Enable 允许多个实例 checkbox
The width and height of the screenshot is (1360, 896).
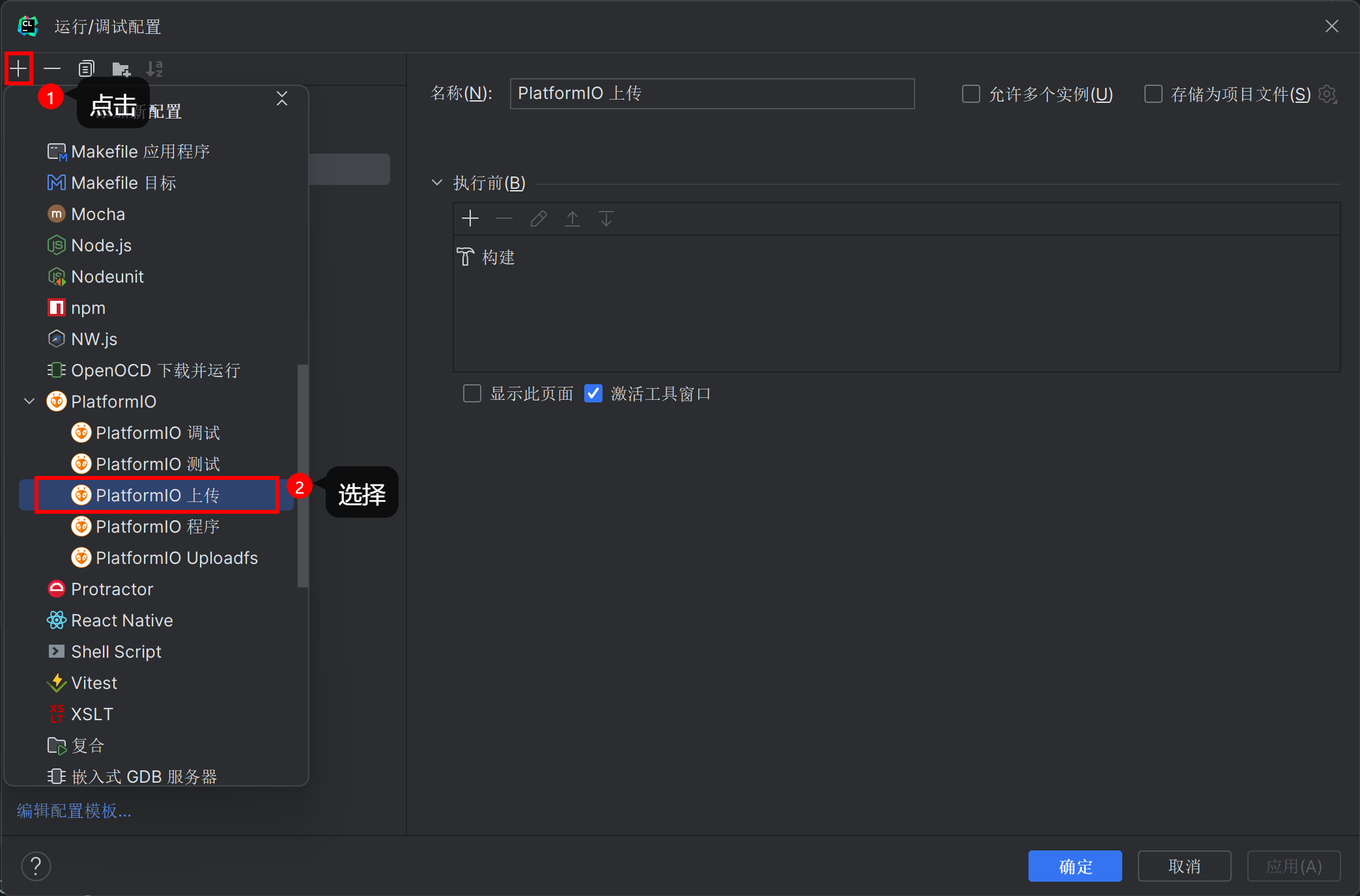coord(971,94)
